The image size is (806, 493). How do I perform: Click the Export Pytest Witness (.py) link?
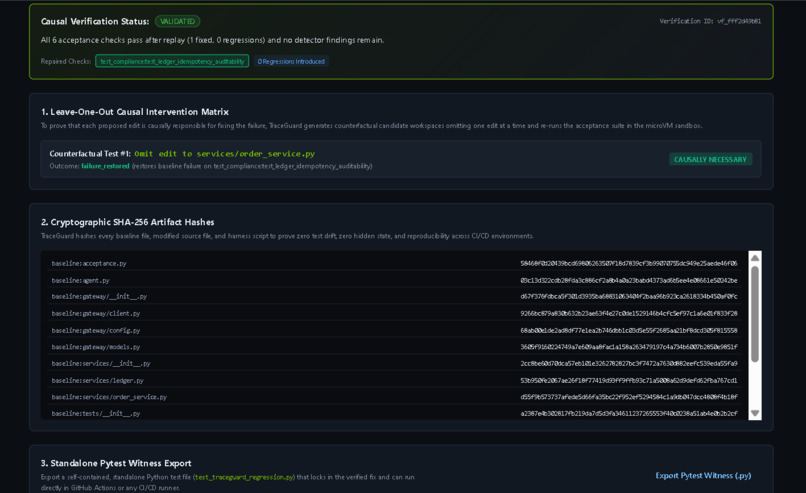pyautogui.click(x=703, y=476)
